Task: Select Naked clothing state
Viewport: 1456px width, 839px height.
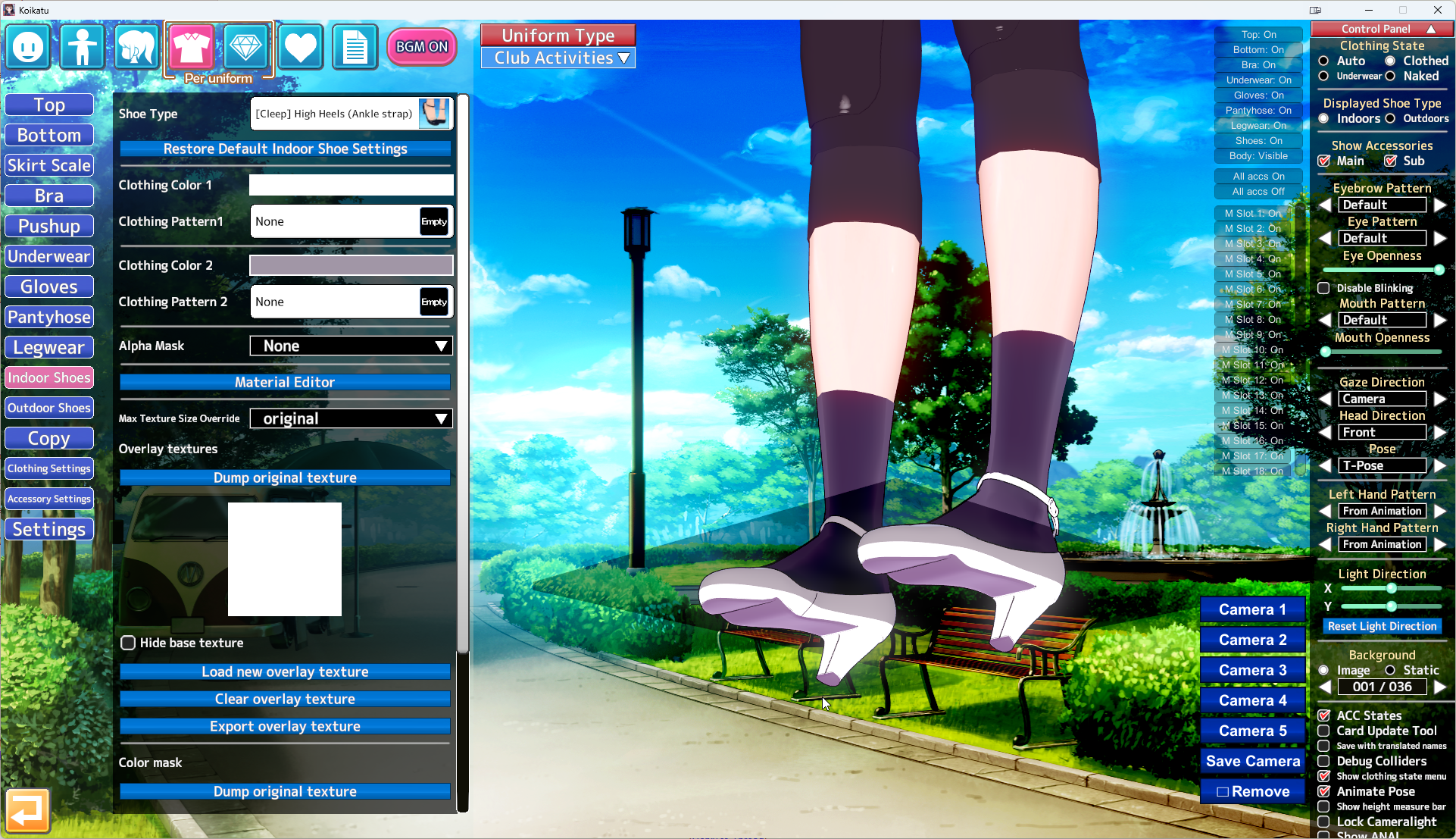Action: 1390,76
